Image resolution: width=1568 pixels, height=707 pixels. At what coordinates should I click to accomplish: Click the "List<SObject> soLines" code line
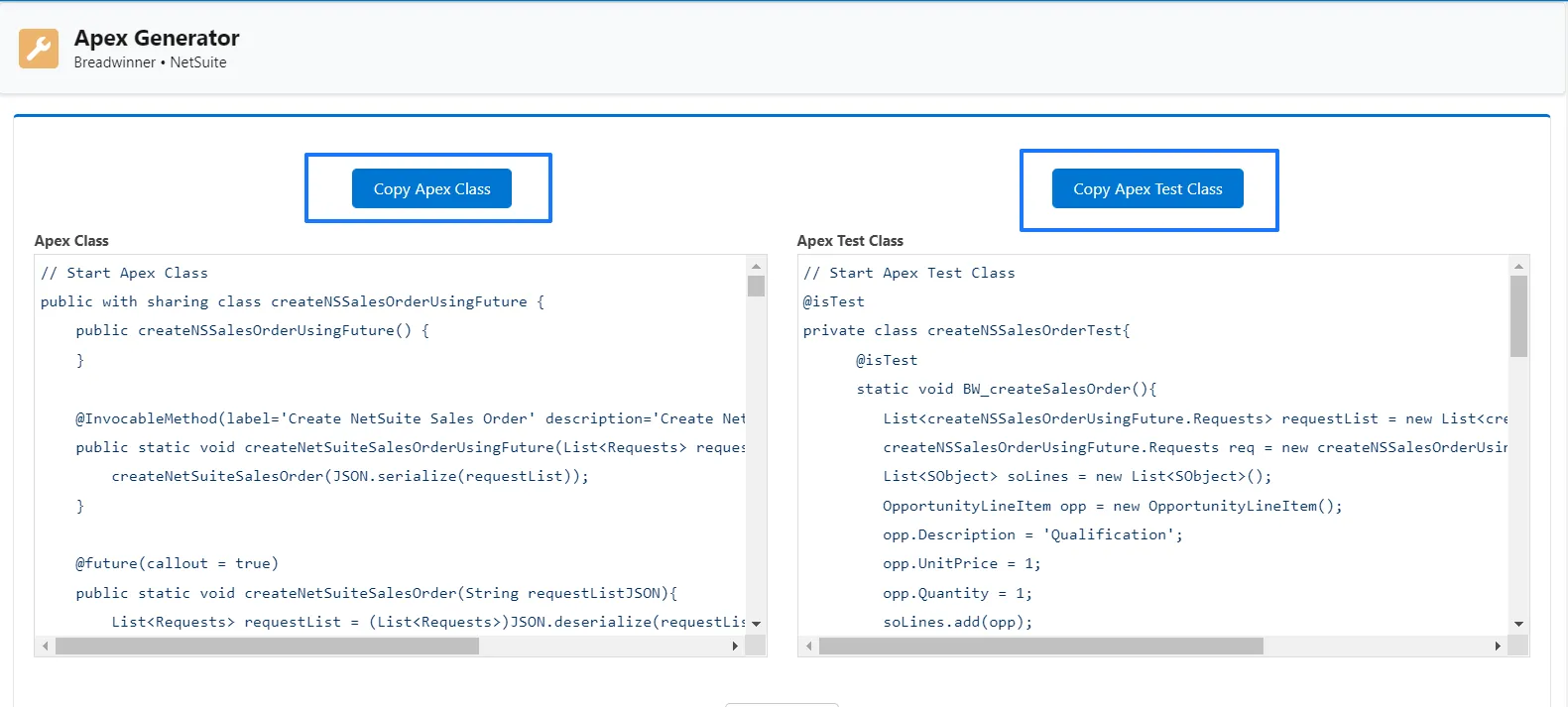[x=1077, y=476]
